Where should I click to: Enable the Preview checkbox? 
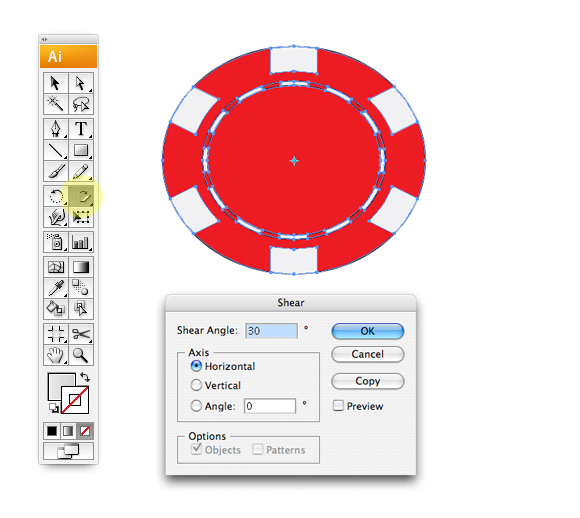pos(338,406)
